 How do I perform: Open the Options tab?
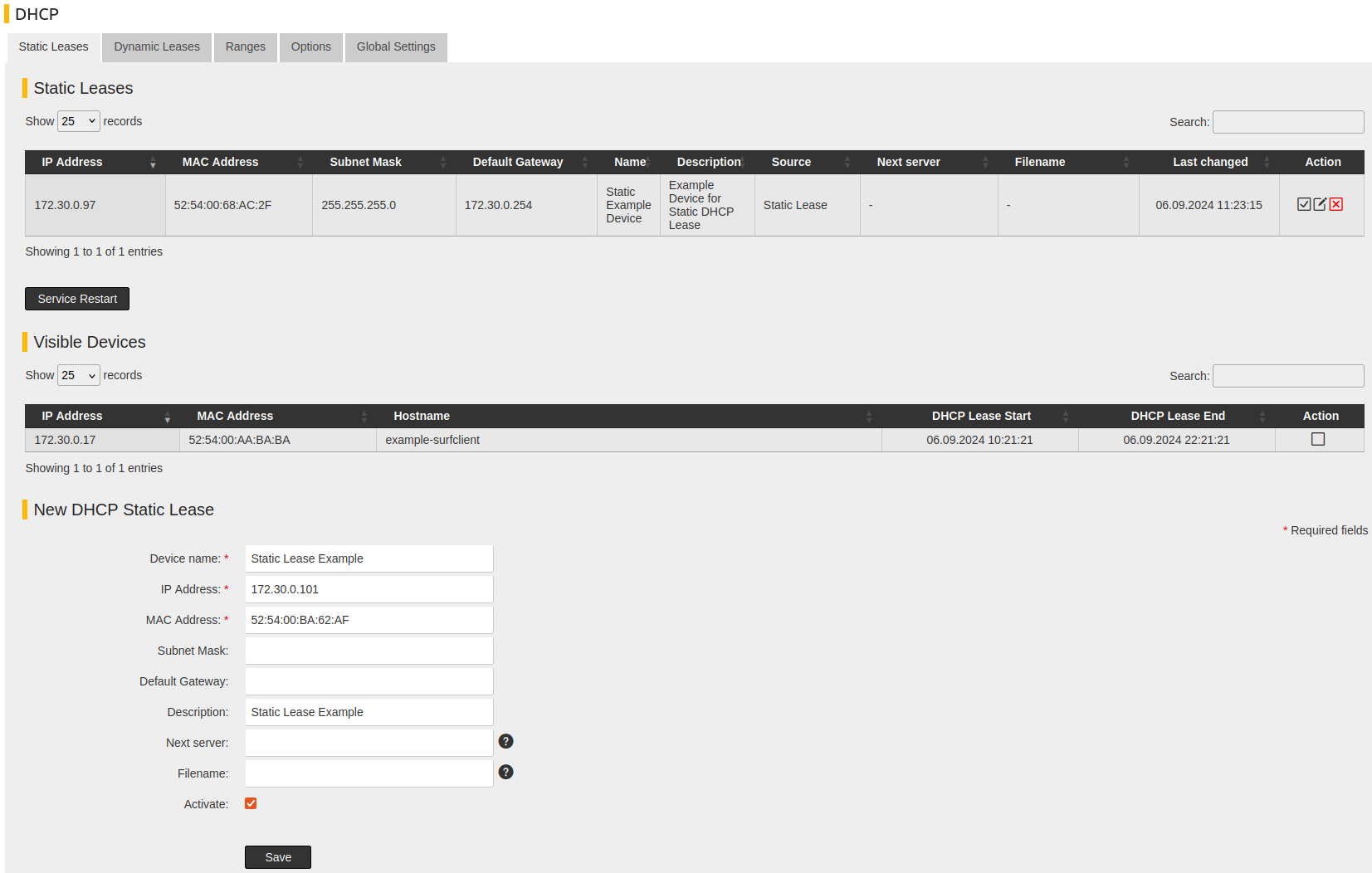311,46
